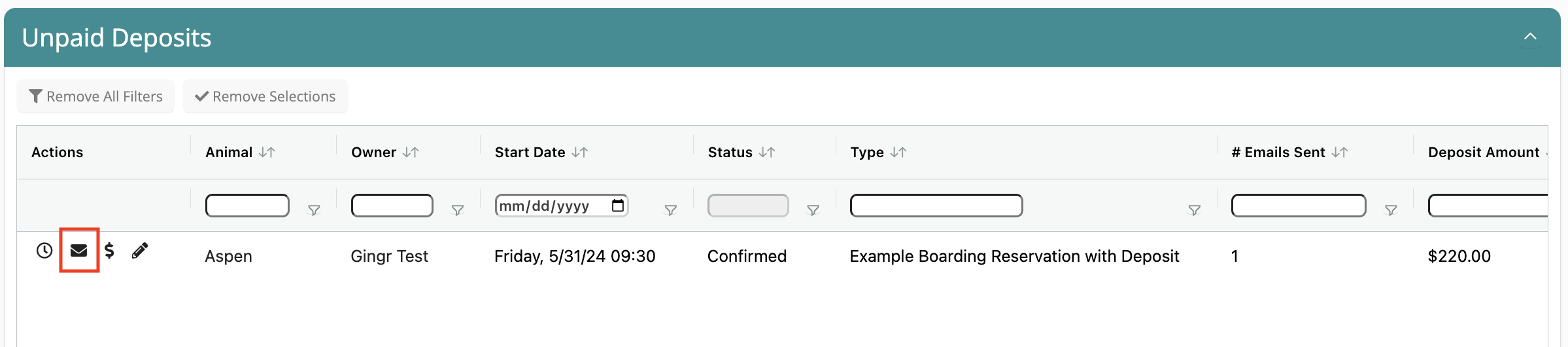Open the Start Date filter funnel
Screen dimensions: 1568x347
[x=670, y=210]
